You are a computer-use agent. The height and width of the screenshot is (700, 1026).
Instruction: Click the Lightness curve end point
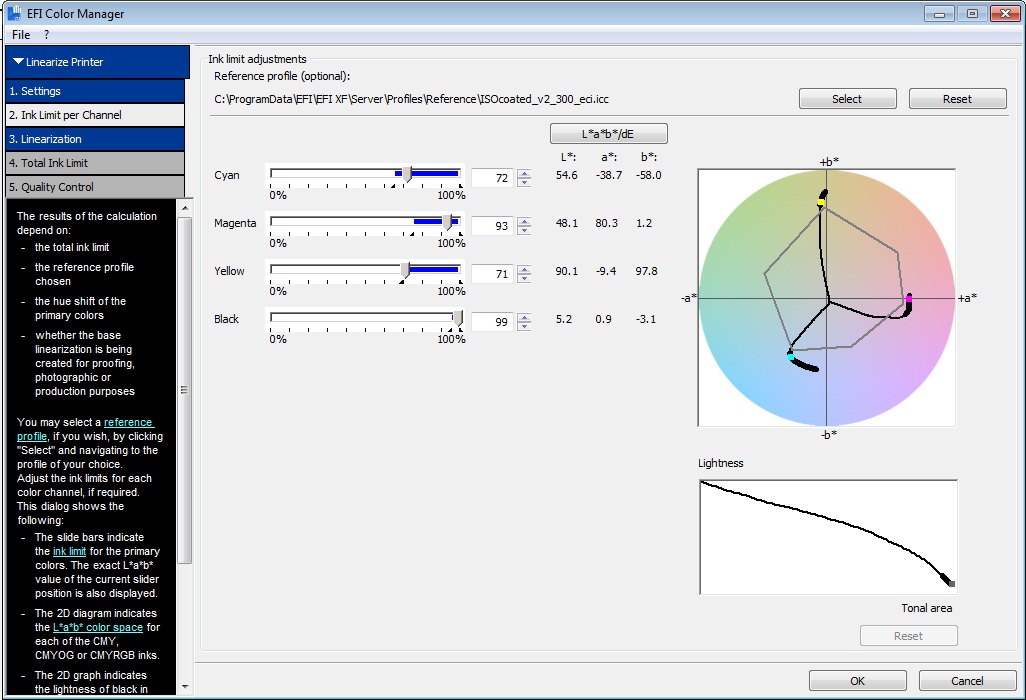951,584
